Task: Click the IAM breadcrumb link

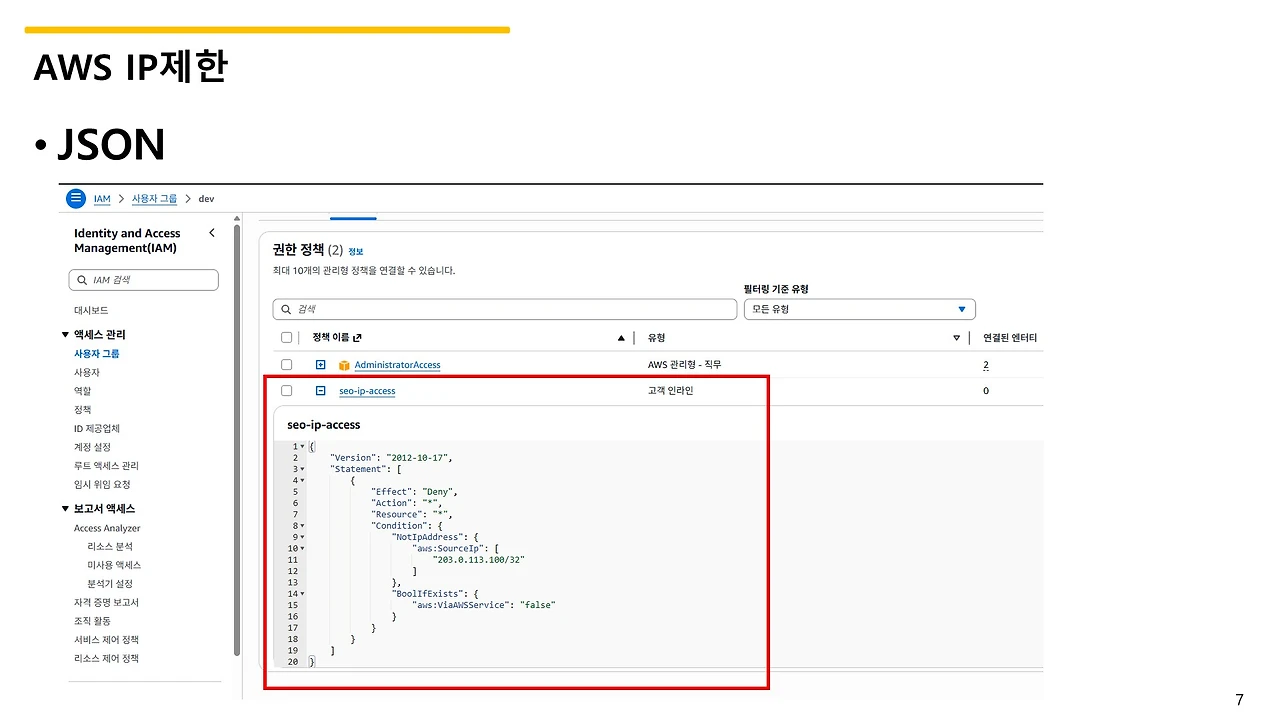Action: pos(102,199)
